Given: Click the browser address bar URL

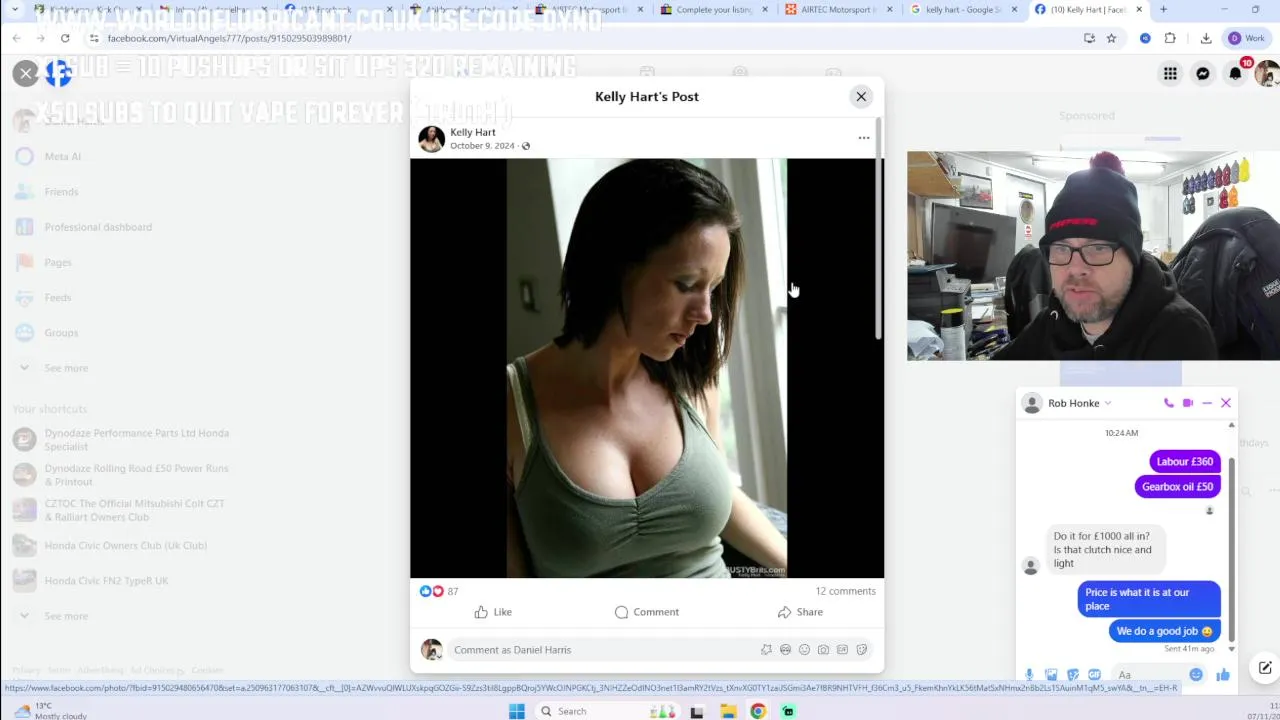Looking at the screenshot, I should point(229,38).
